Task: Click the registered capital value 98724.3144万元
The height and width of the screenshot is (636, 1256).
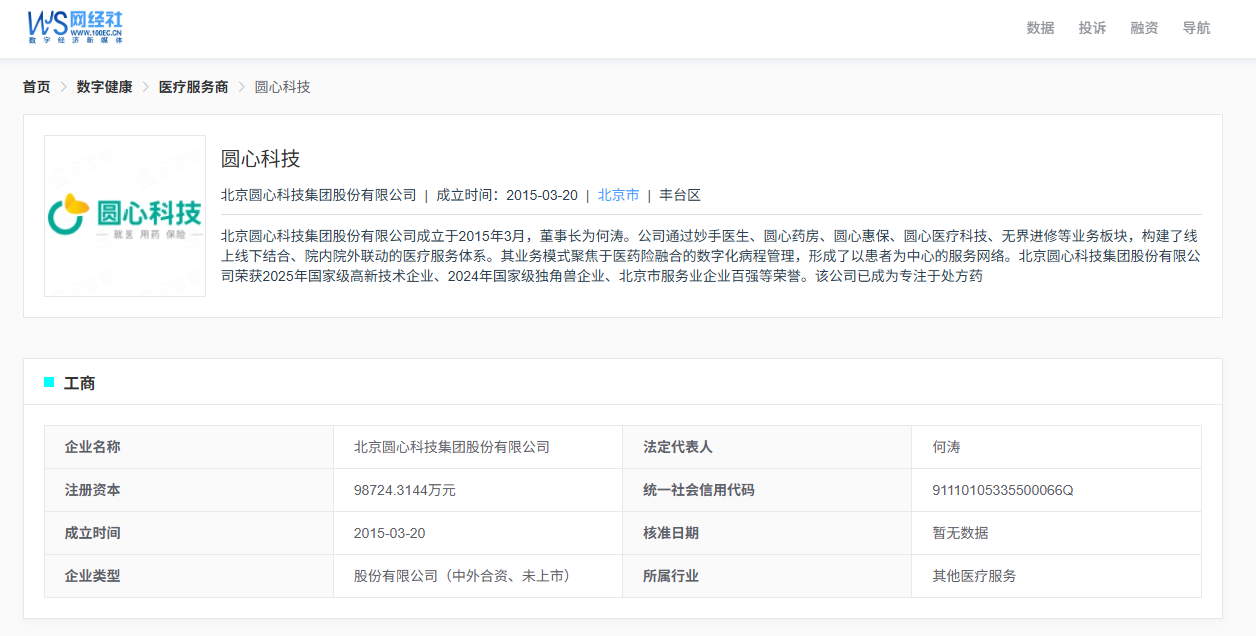Action: pyautogui.click(x=404, y=490)
